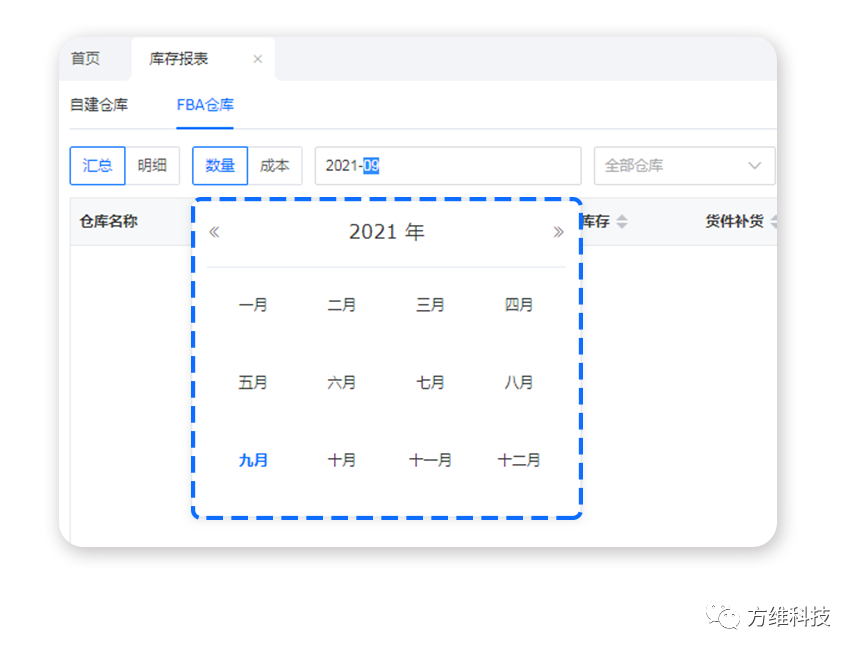Click the 2021-09 date input field
The image size is (858, 654).
447,166
